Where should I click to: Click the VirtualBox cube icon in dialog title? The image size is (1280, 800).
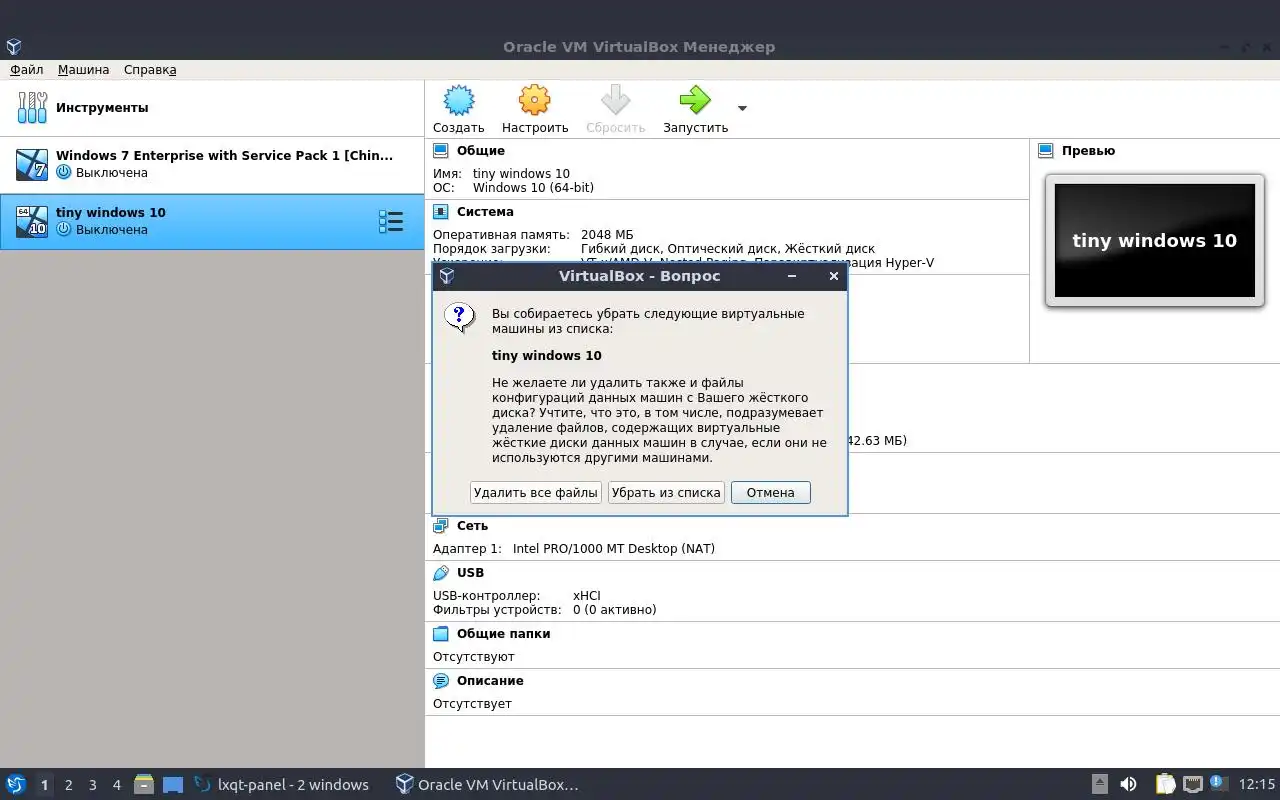[447, 276]
